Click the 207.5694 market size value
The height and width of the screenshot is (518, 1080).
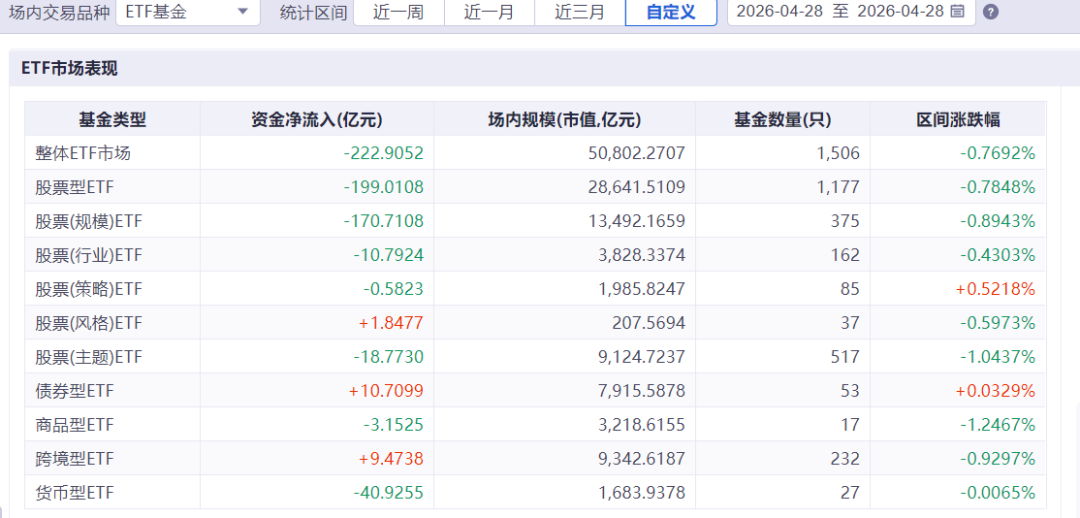(648, 323)
